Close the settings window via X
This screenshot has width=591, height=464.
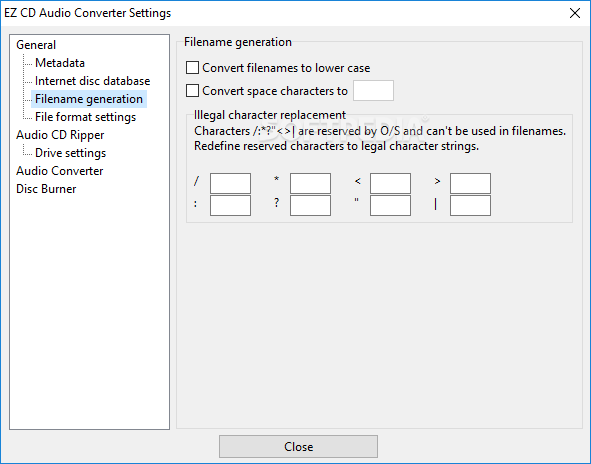click(x=575, y=13)
